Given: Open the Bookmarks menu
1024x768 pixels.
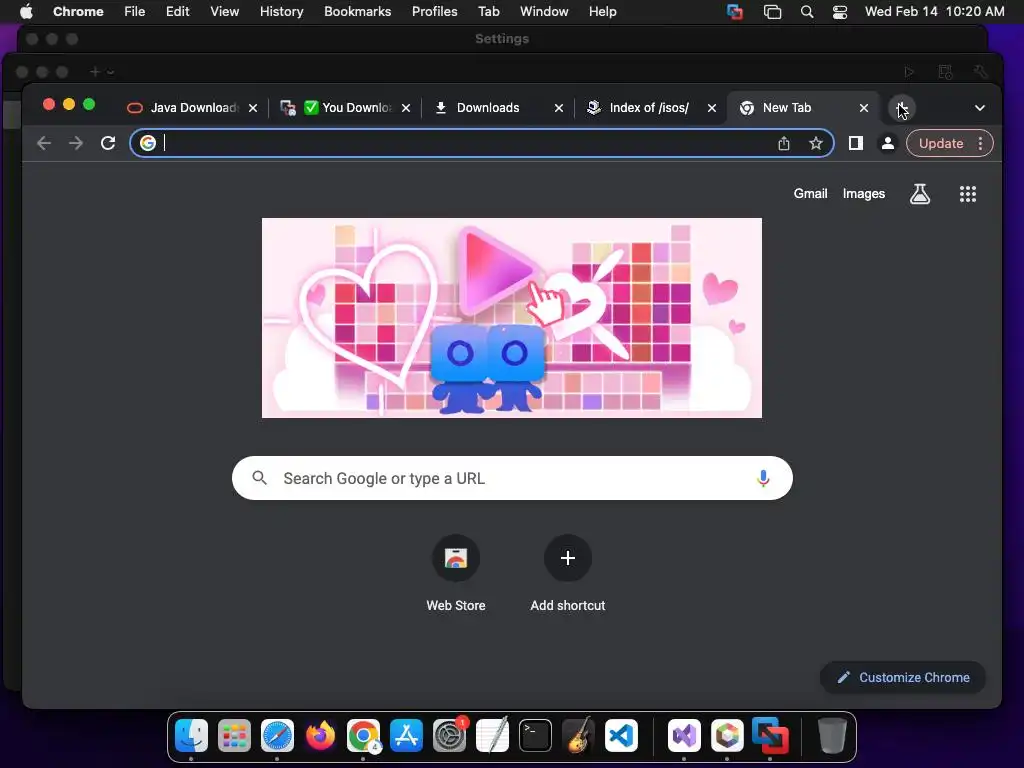Looking at the screenshot, I should (x=357, y=11).
